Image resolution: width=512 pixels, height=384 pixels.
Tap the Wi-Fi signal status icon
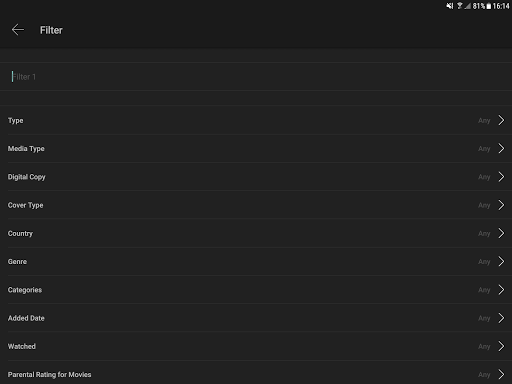[460, 6]
